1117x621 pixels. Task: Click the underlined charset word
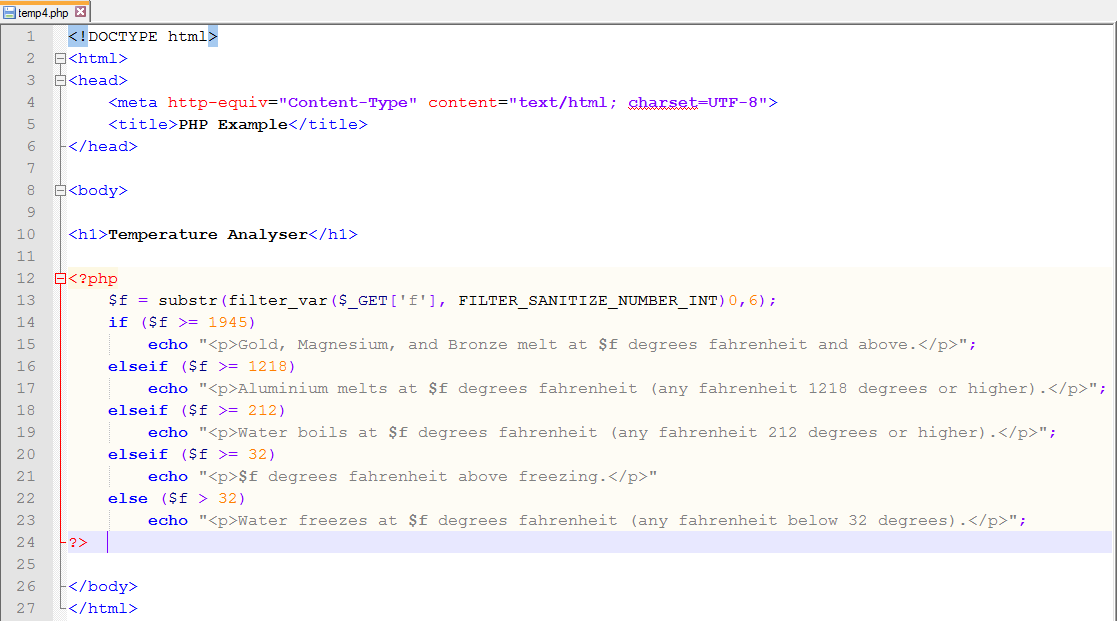[x=663, y=103]
